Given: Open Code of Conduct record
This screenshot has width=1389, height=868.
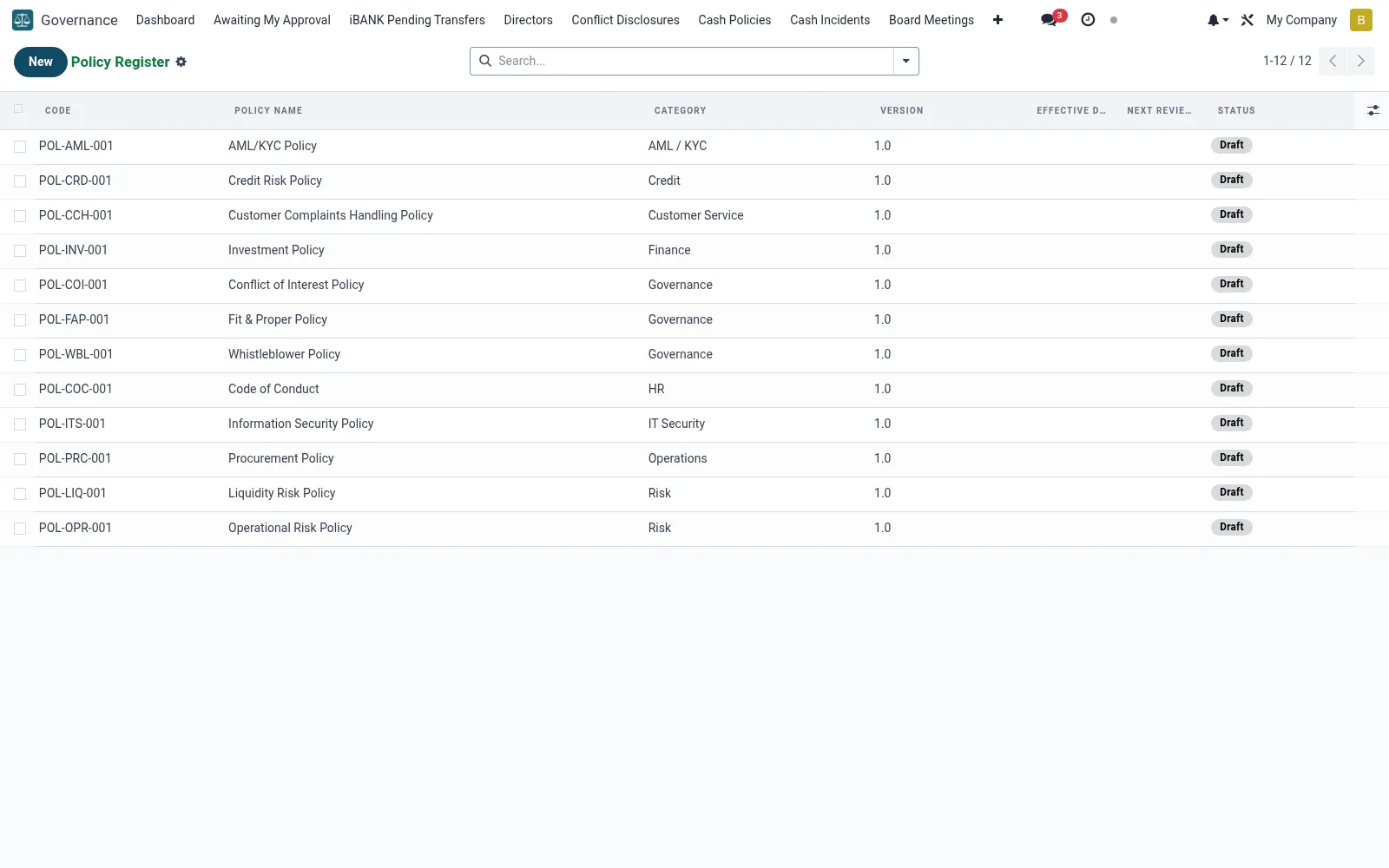Looking at the screenshot, I should [273, 389].
